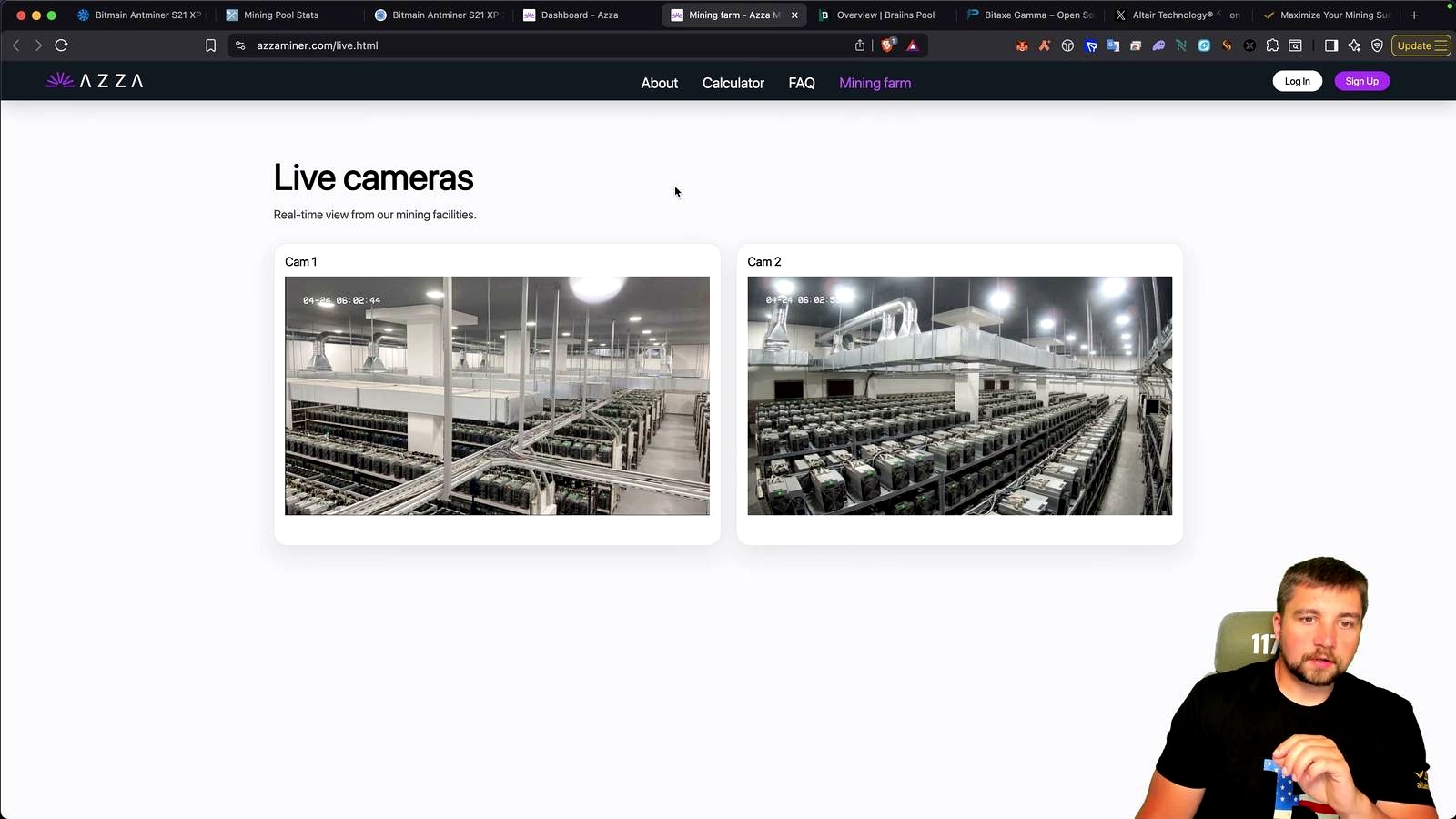
Task: Reload the azzaminer page
Action: [x=62, y=45]
